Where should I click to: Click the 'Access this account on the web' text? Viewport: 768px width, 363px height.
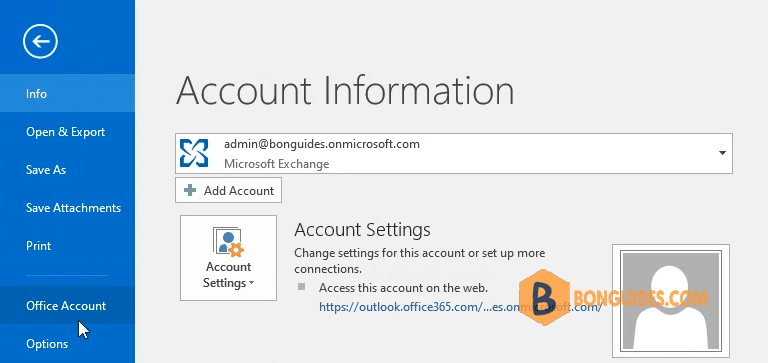tap(403, 288)
